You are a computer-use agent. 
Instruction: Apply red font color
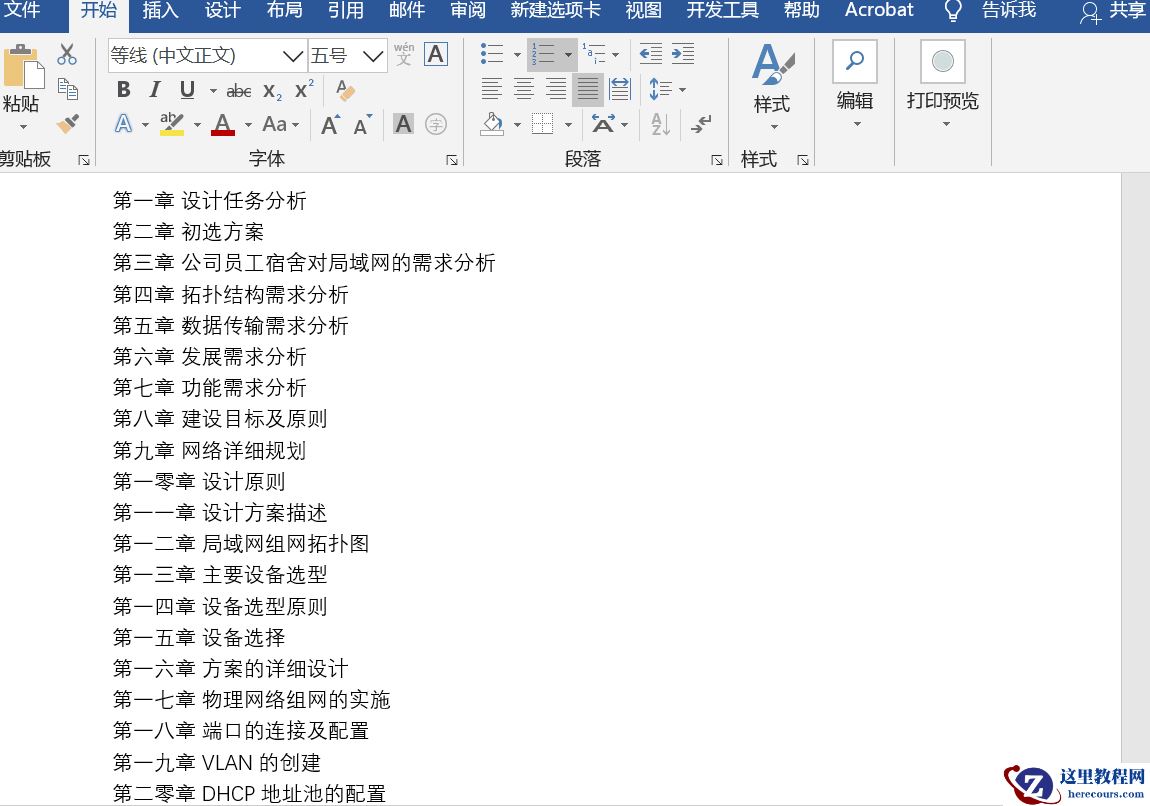223,124
